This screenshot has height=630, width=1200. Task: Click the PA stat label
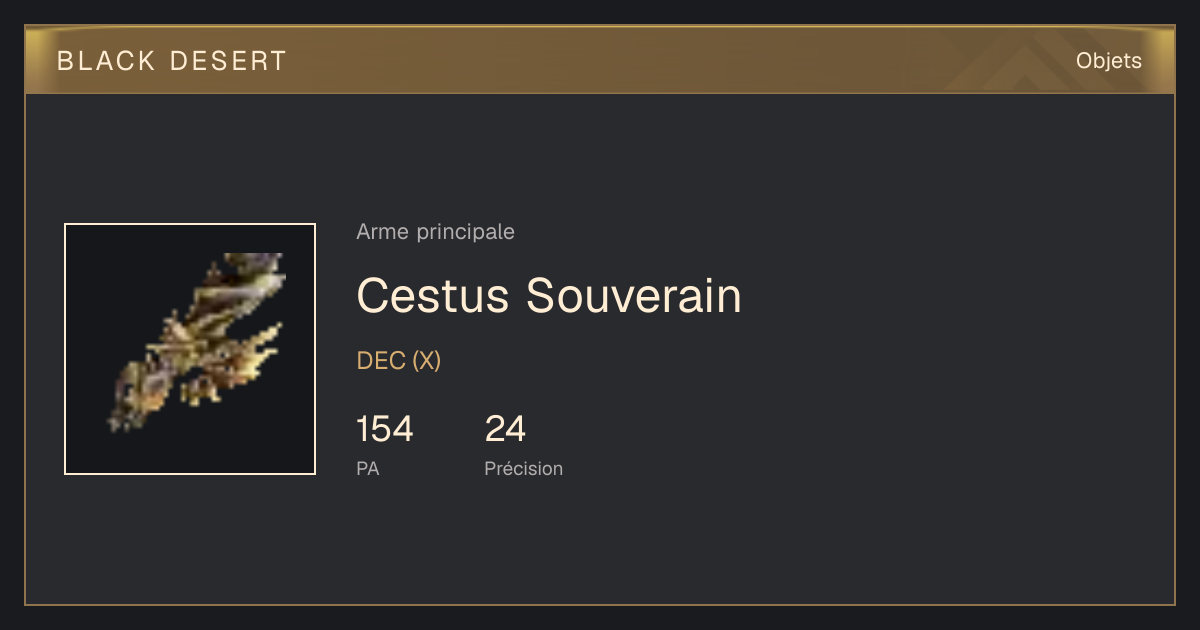click(368, 468)
